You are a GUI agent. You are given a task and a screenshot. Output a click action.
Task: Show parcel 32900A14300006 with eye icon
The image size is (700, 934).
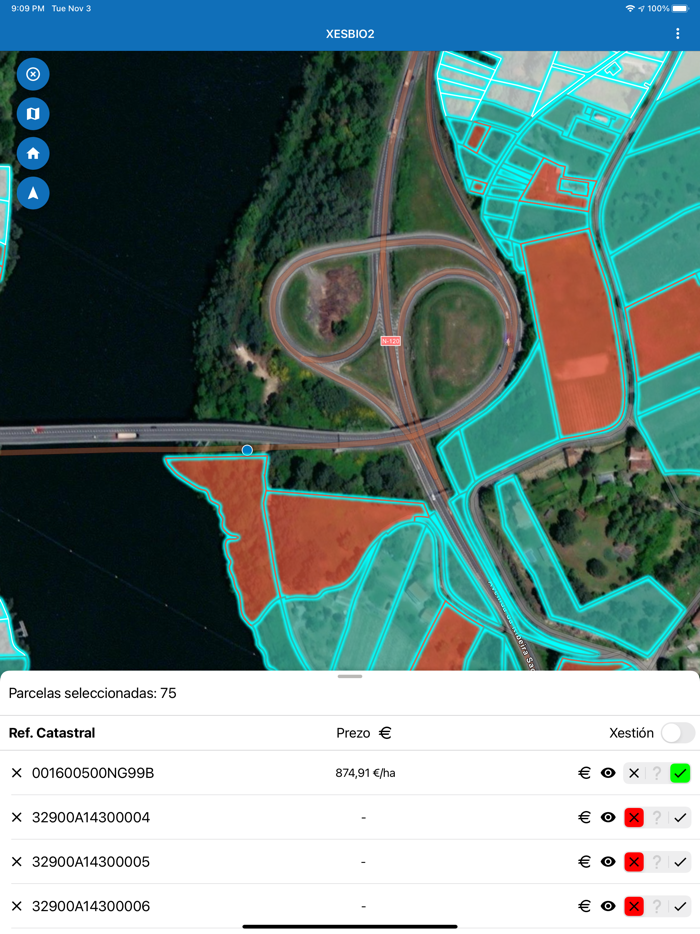coord(608,906)
